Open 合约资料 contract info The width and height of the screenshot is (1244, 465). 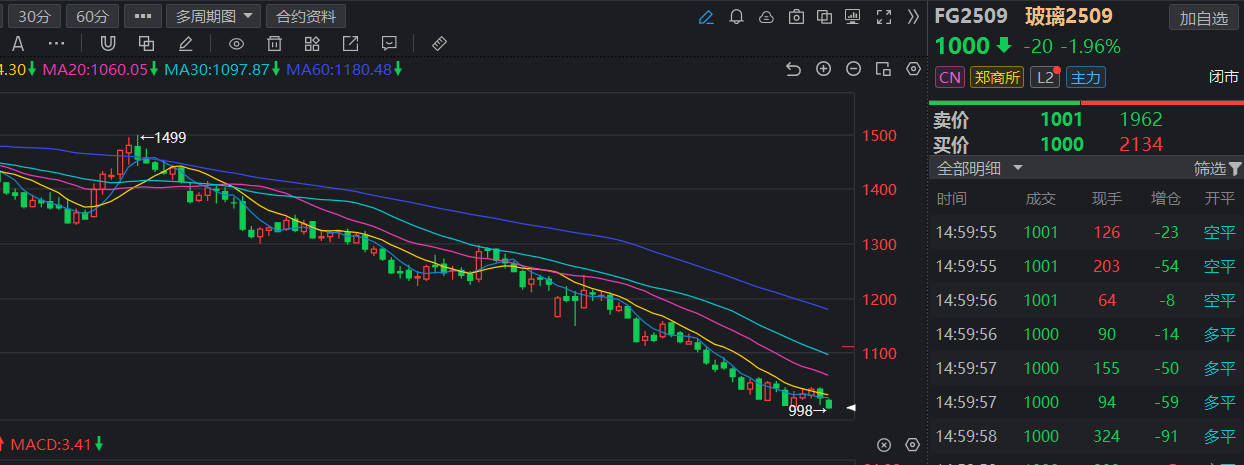click(306, 17)
